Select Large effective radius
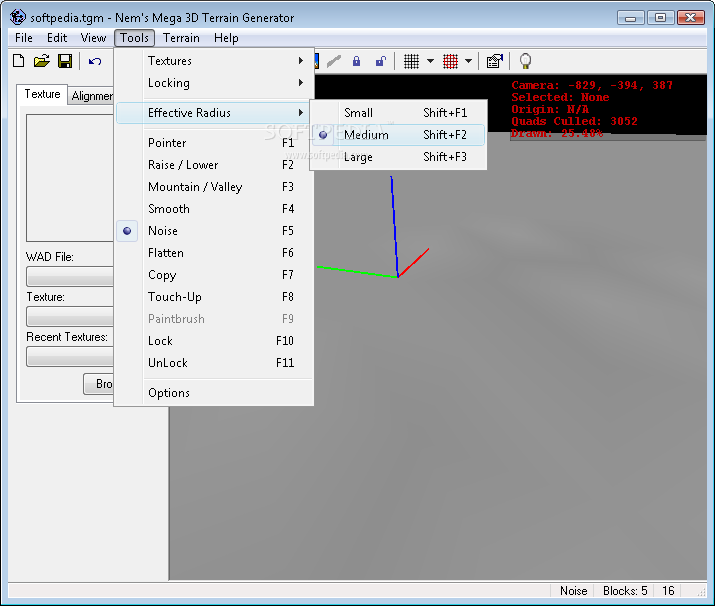 point(398,157)
